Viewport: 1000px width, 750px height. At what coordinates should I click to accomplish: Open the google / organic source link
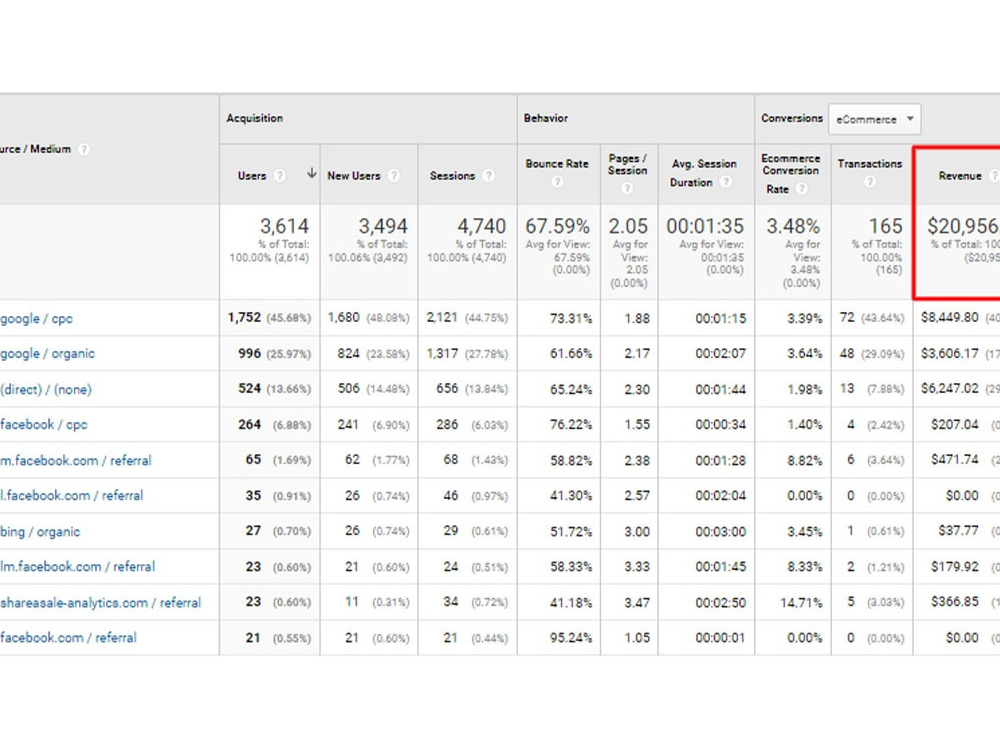pos(47,353)
